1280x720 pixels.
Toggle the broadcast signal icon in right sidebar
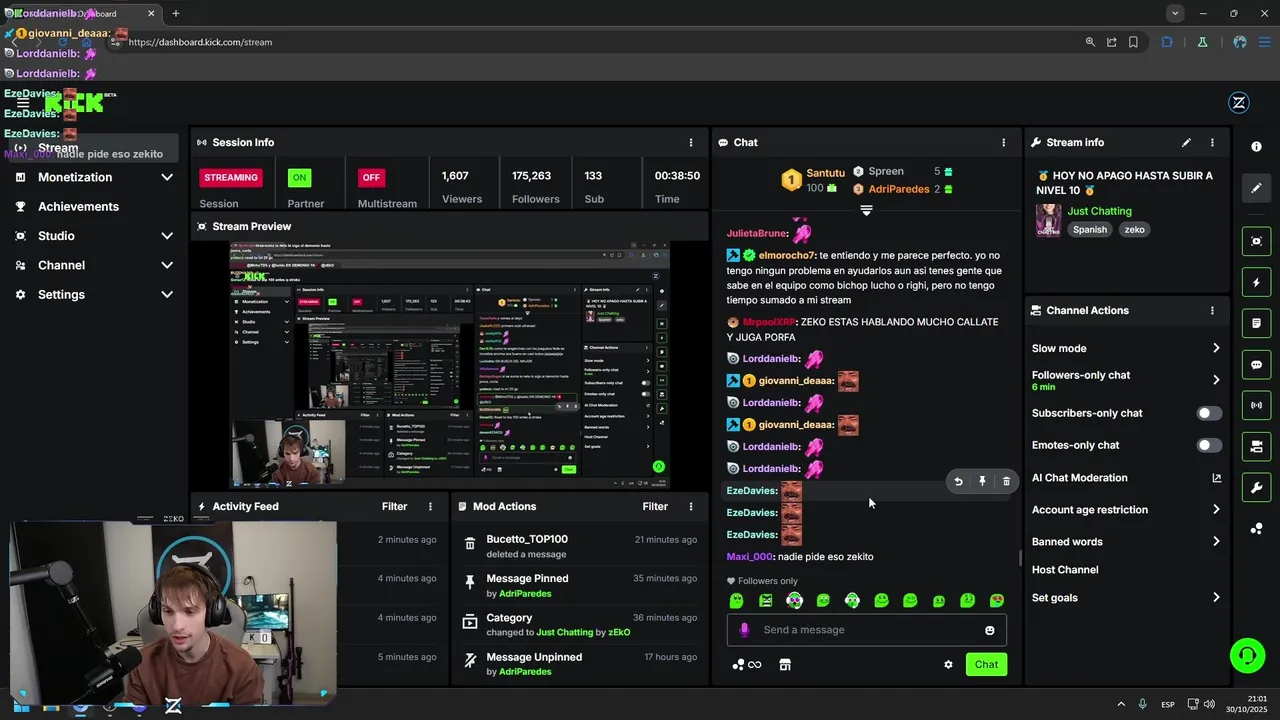1256,405
